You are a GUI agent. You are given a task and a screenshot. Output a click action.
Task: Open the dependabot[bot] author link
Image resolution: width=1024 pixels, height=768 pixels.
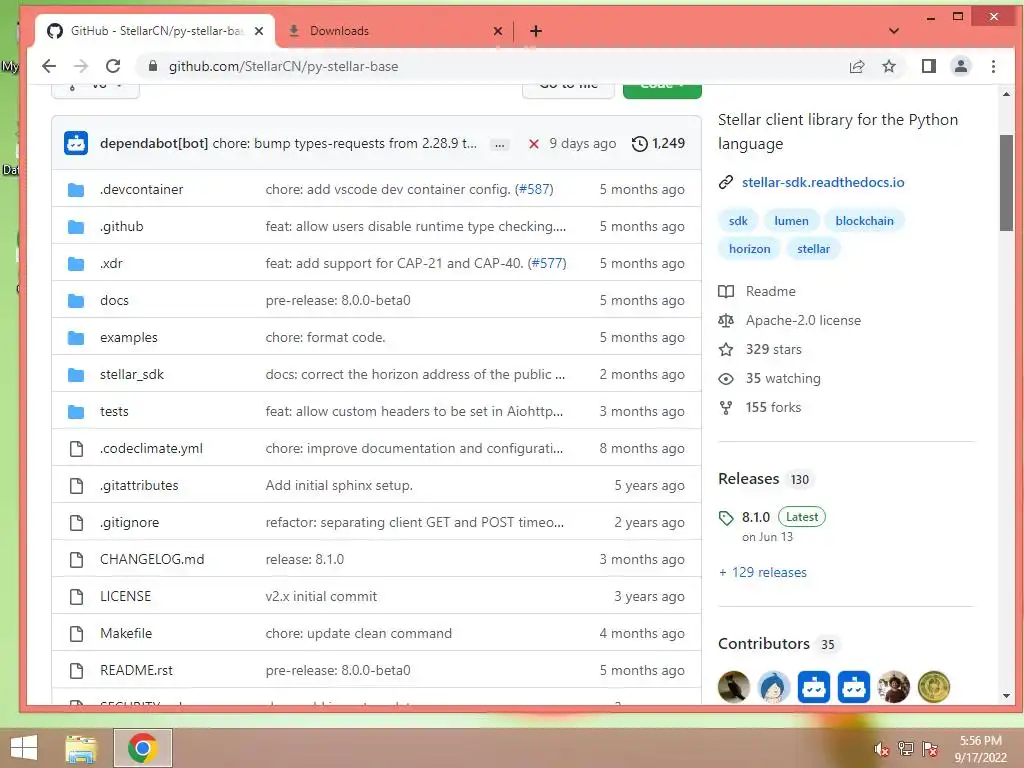(x=154, y=143)
